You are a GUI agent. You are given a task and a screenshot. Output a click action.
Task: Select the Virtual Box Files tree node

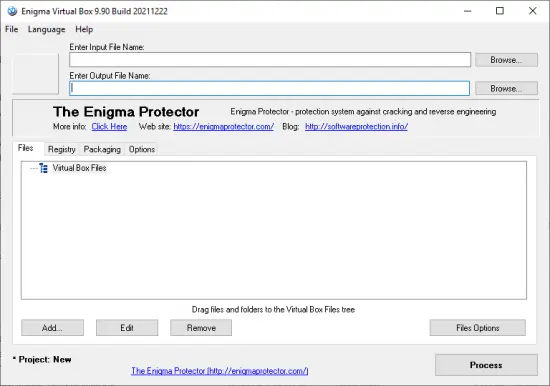79,168
